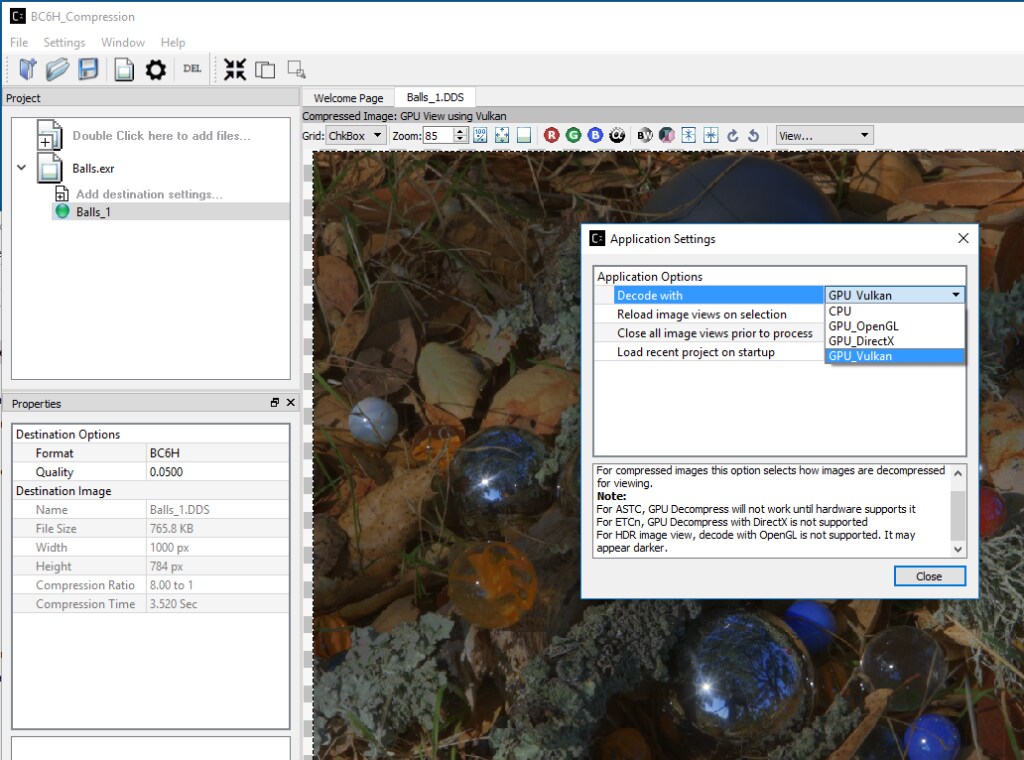Click the compress (inward arrows) toolbar icon

click(235, 69)
